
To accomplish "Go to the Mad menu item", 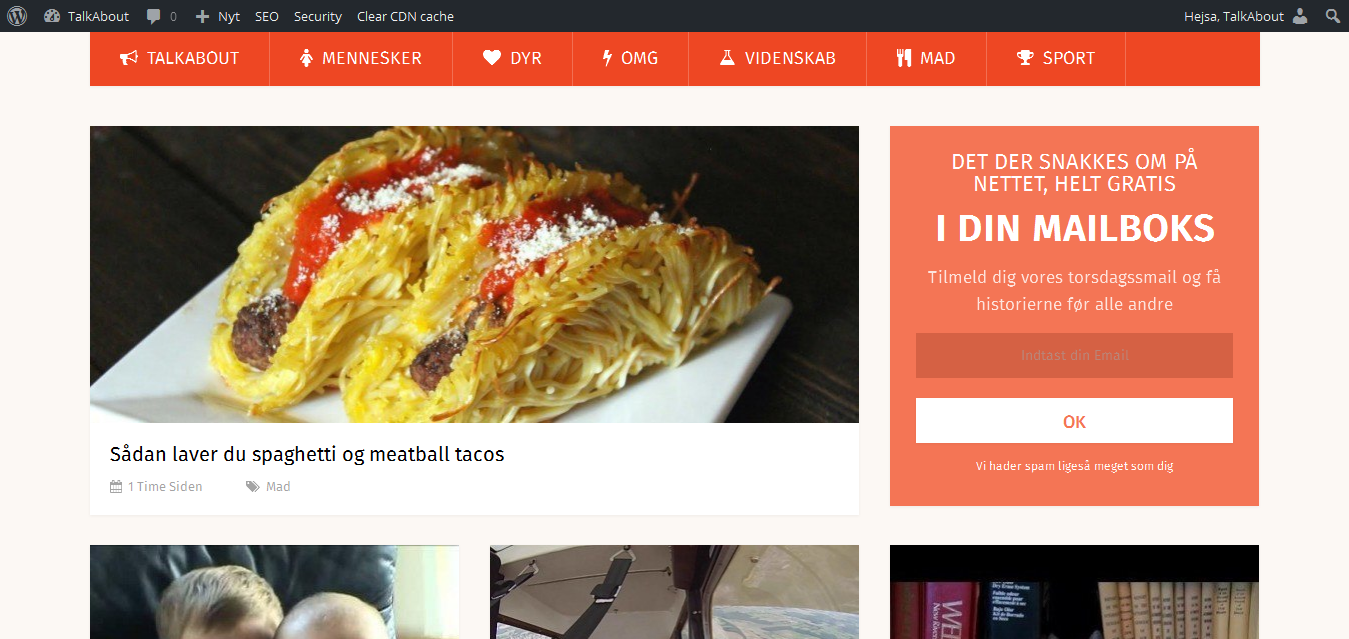I will 926,58.
